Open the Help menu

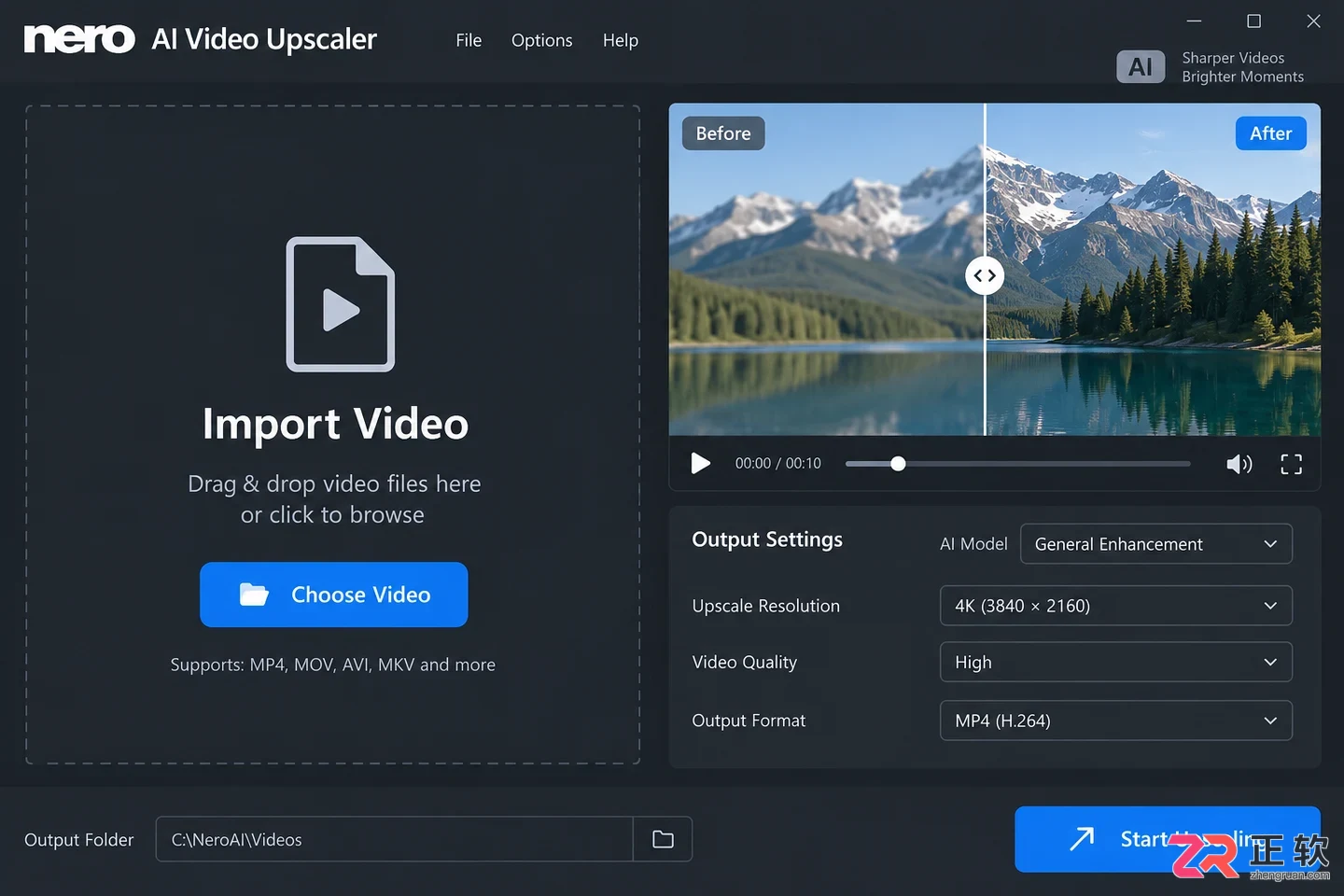coord(621,40)
